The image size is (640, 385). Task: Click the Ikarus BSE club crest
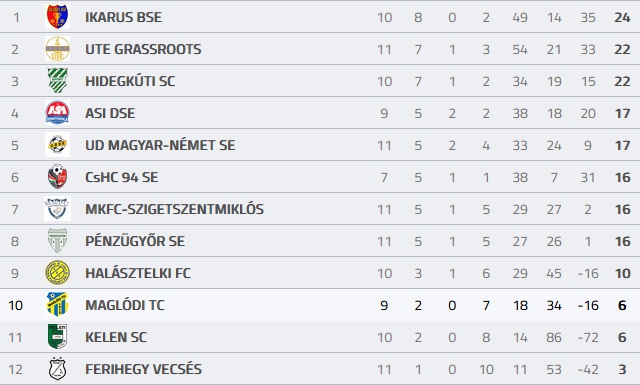coord(57,17)
